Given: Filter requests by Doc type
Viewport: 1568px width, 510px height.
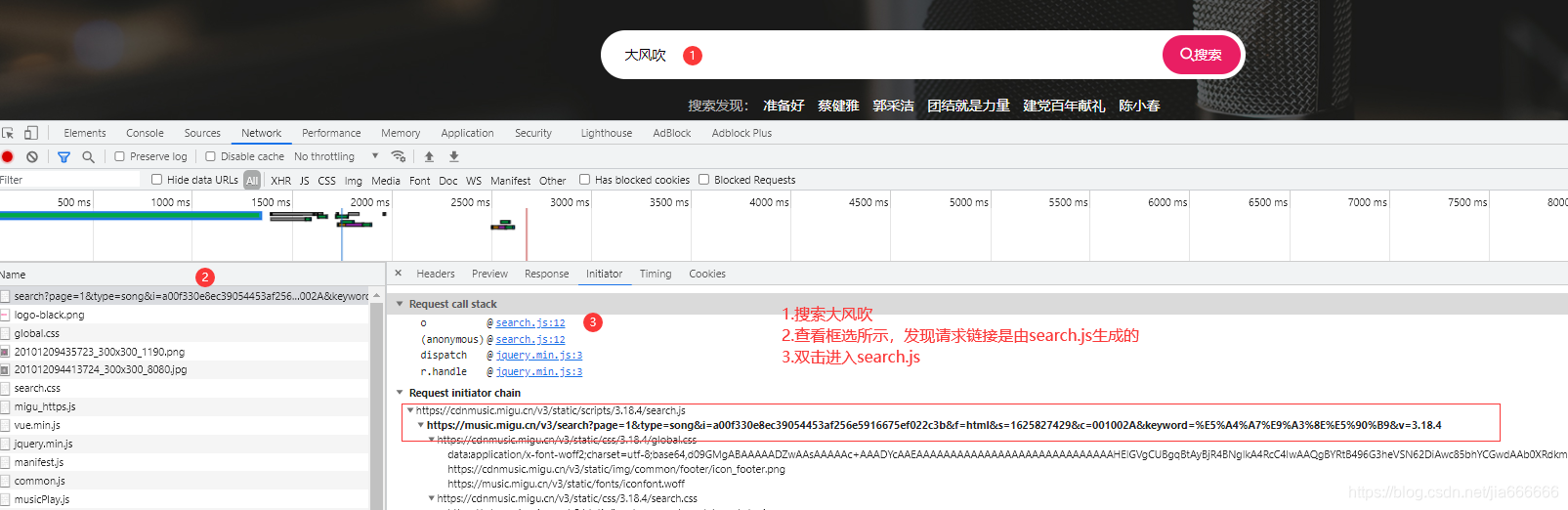Looking at the screenshot, I should tap(448, 181).
